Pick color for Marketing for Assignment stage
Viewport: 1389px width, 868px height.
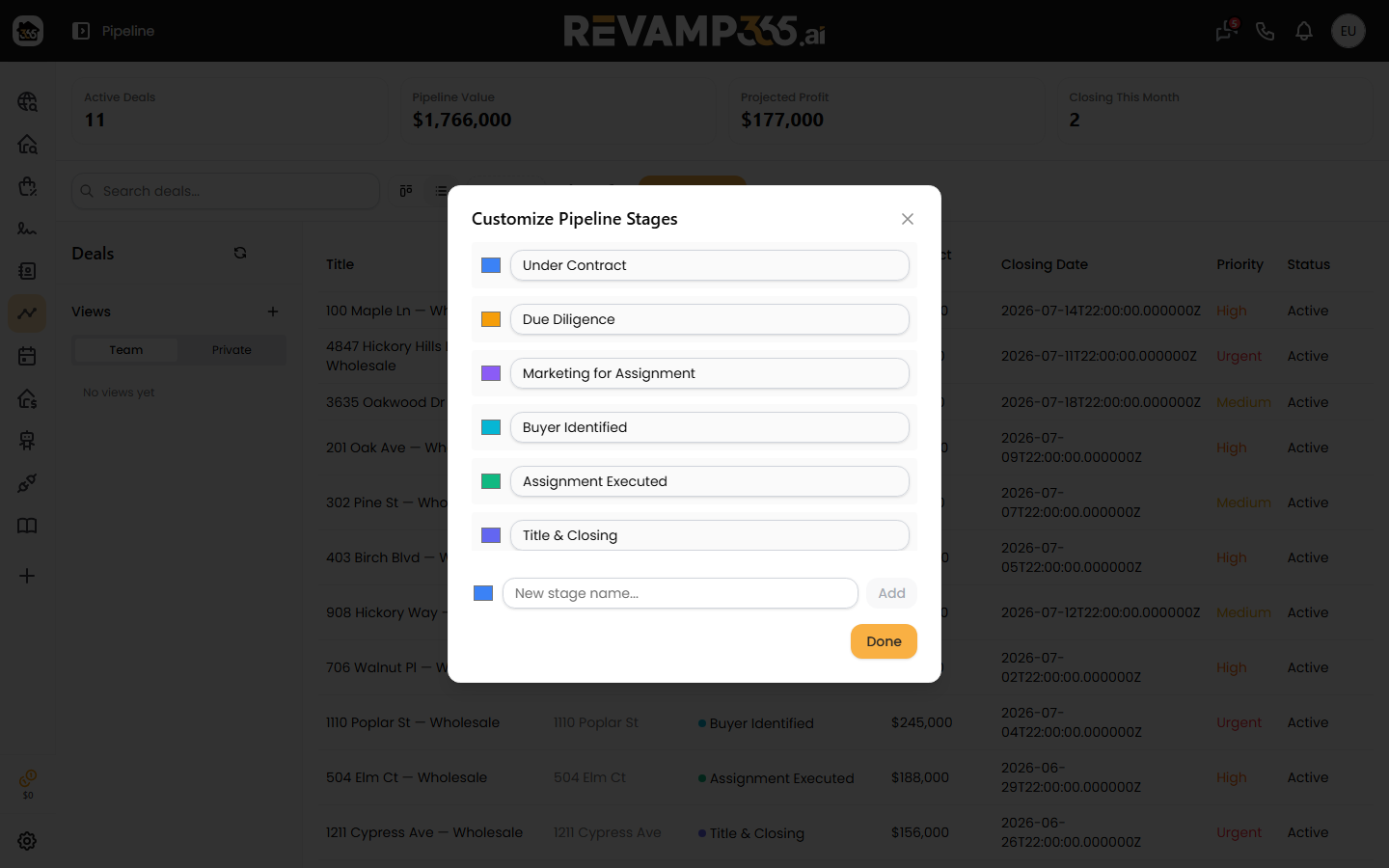coord(491,373)
